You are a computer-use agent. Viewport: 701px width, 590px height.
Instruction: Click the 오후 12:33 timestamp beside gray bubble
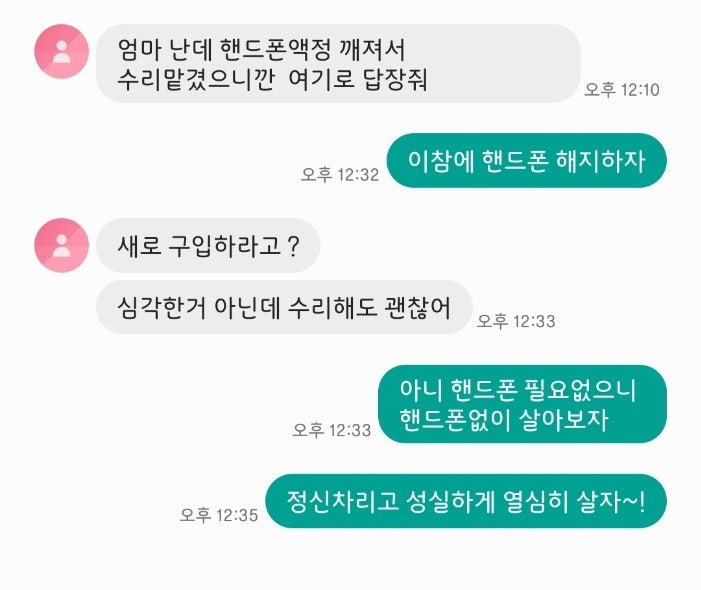point(516,321)
